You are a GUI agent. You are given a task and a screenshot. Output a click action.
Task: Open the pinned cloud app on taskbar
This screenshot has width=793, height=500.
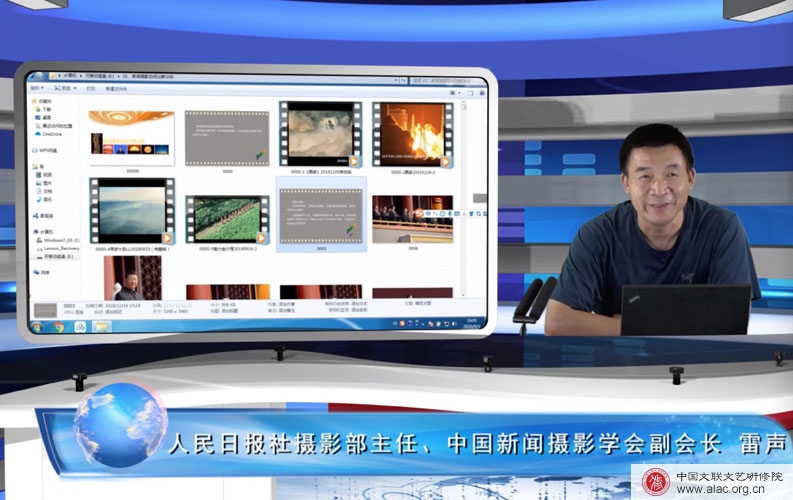click(79, 327)
